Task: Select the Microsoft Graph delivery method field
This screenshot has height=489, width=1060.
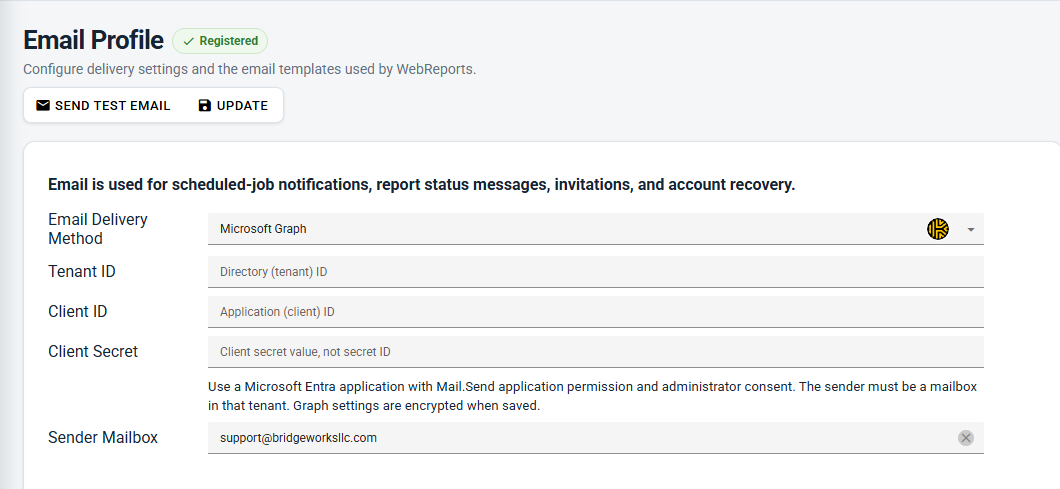Action: click(596, 229)
